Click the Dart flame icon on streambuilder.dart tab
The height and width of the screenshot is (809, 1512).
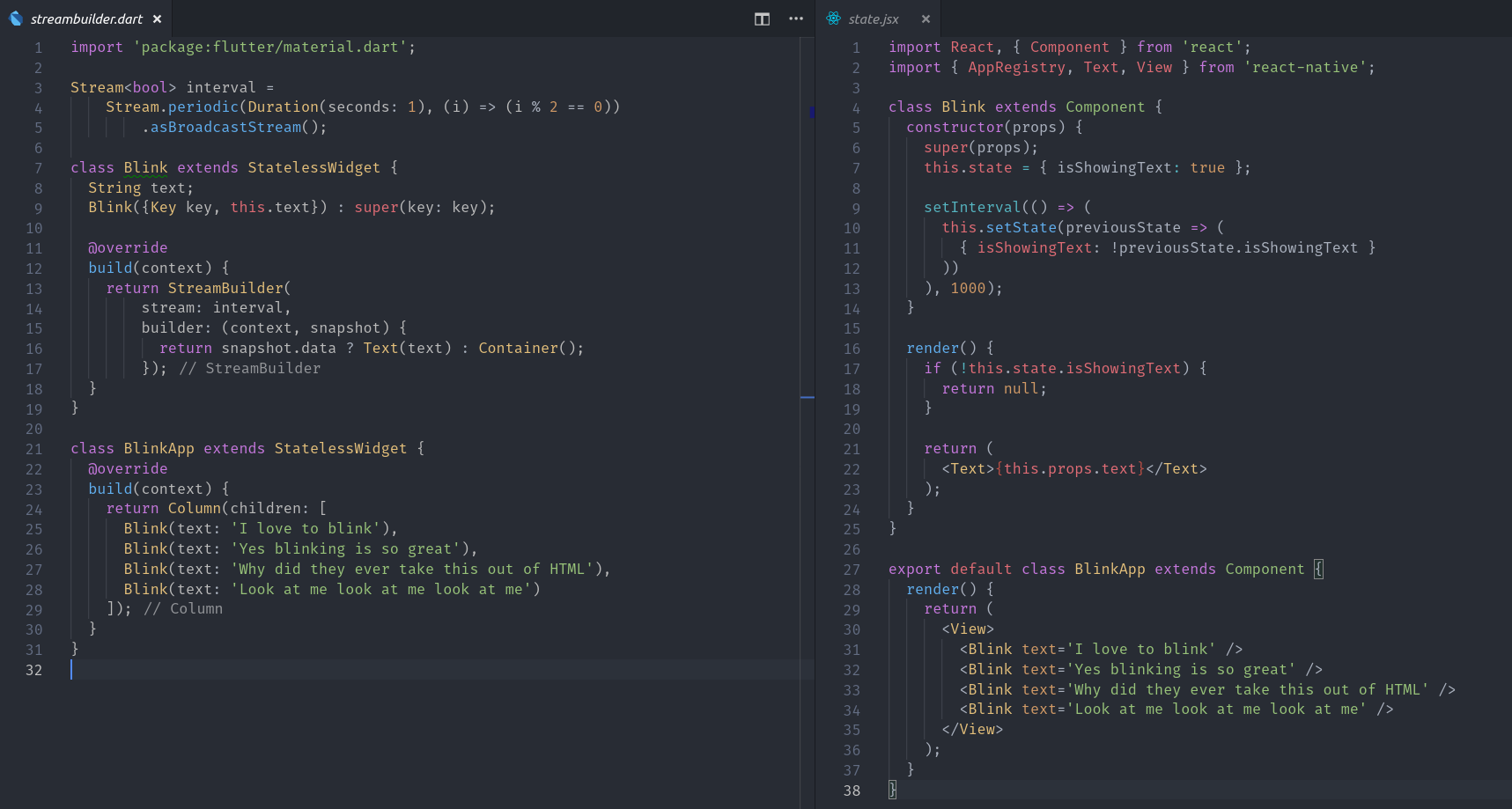coord(15,18)
